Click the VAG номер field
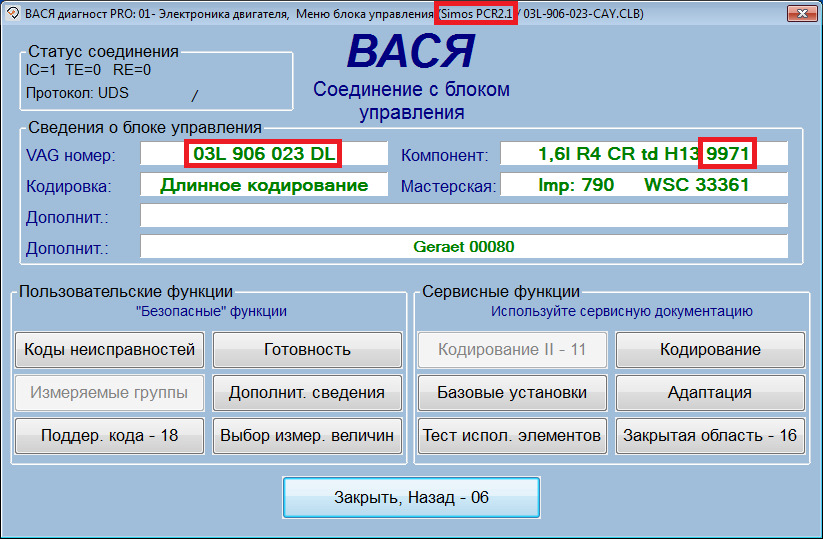 (264, 154)
